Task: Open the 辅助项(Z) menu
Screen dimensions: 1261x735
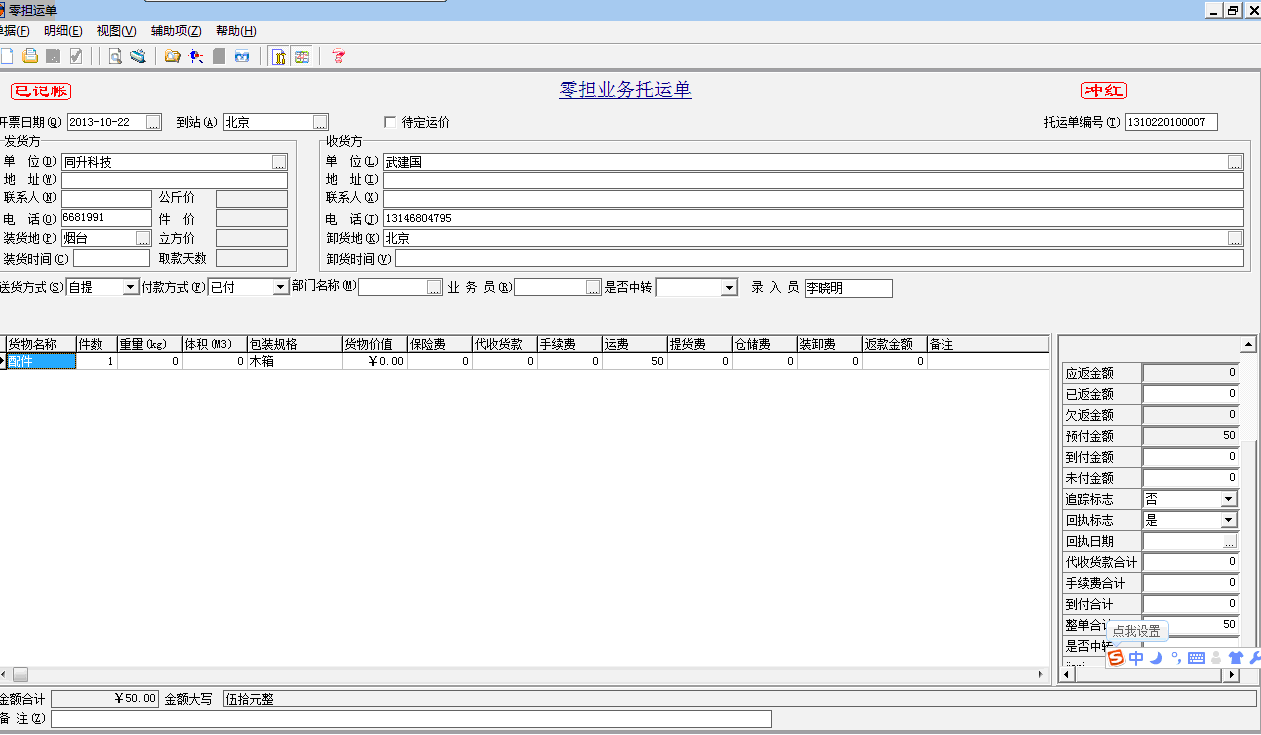Action: coord(176,31)
